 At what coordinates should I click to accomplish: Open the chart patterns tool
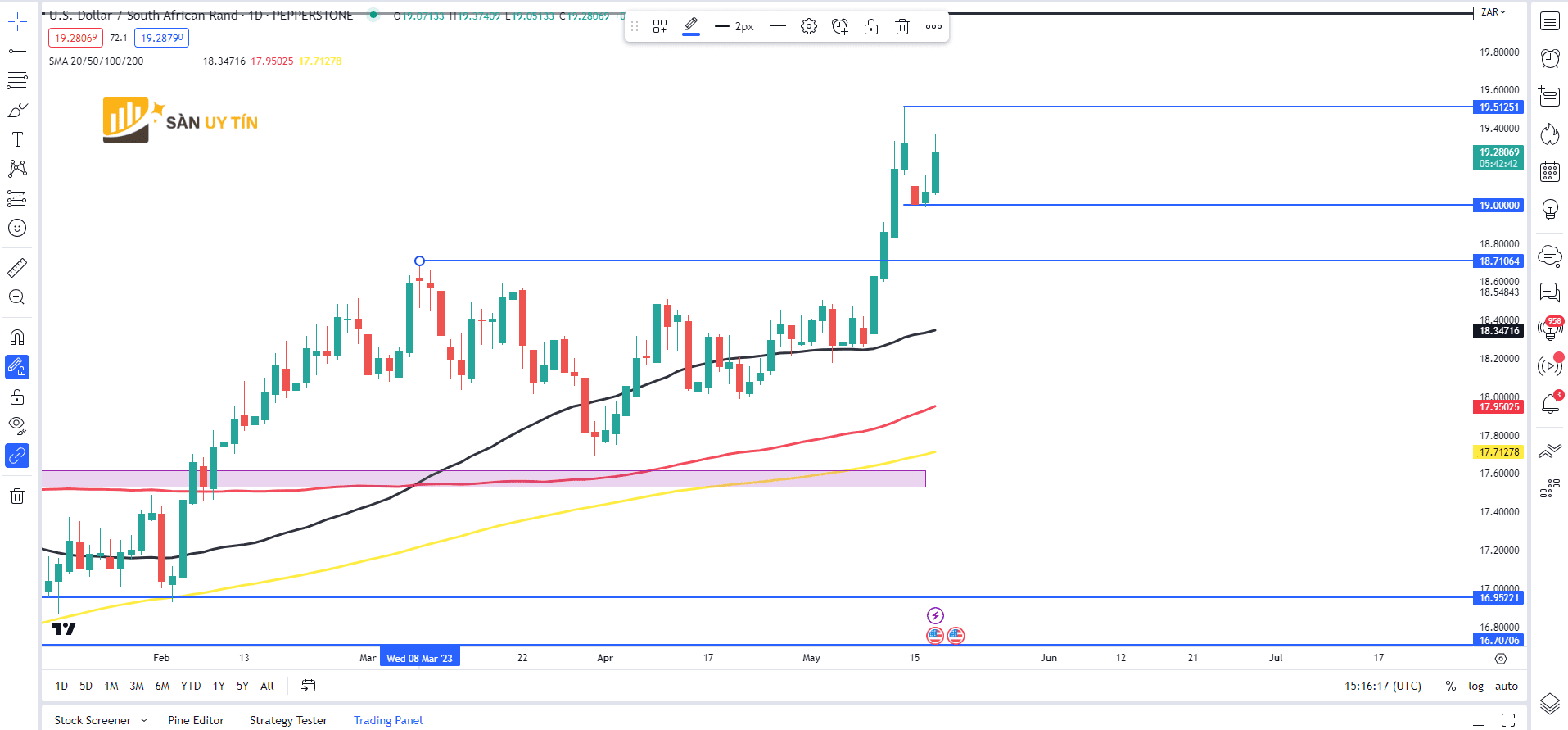17,169
